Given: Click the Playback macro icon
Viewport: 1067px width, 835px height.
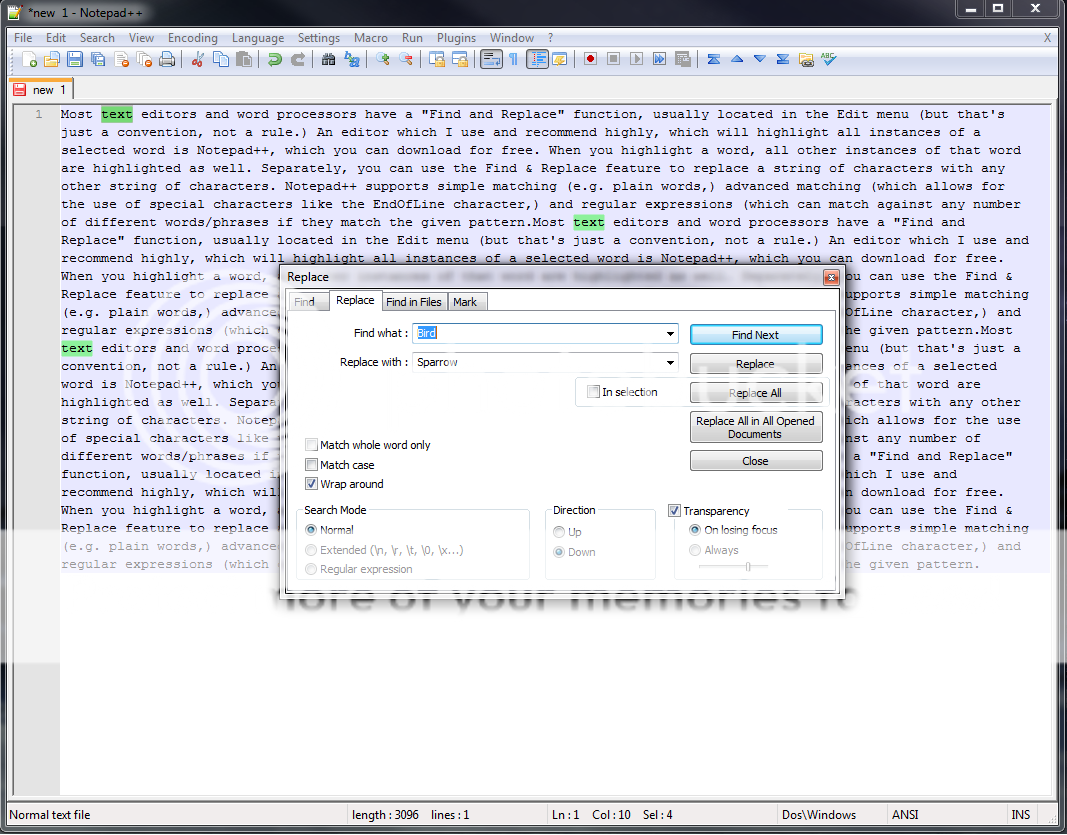Looking at the screenshot, I should pyautogui.click(x=637, y=60).
